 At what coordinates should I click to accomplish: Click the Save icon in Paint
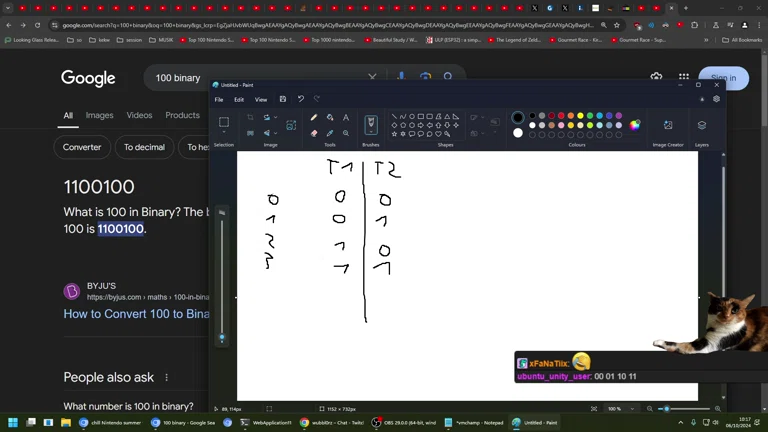coord(283,99)
